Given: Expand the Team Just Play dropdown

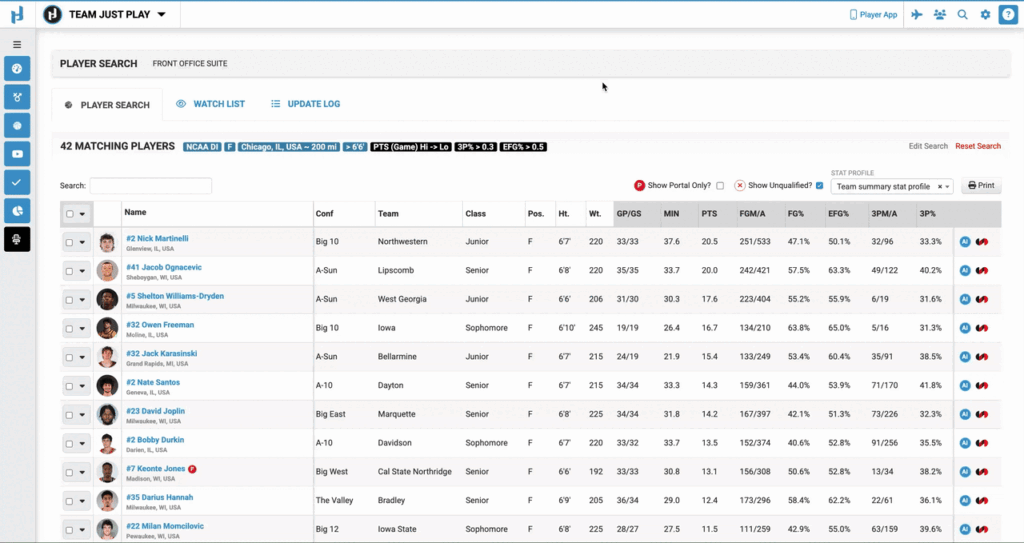Looking at the screenshot, I should tap(162, 15).
